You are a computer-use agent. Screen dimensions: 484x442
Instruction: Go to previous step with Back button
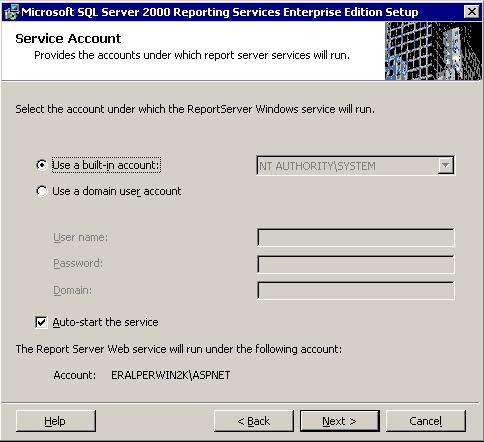point(254,421)
